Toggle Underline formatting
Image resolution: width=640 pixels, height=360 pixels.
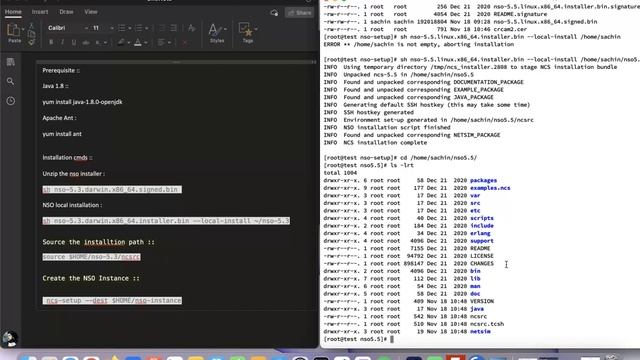(x=74, y=42)
